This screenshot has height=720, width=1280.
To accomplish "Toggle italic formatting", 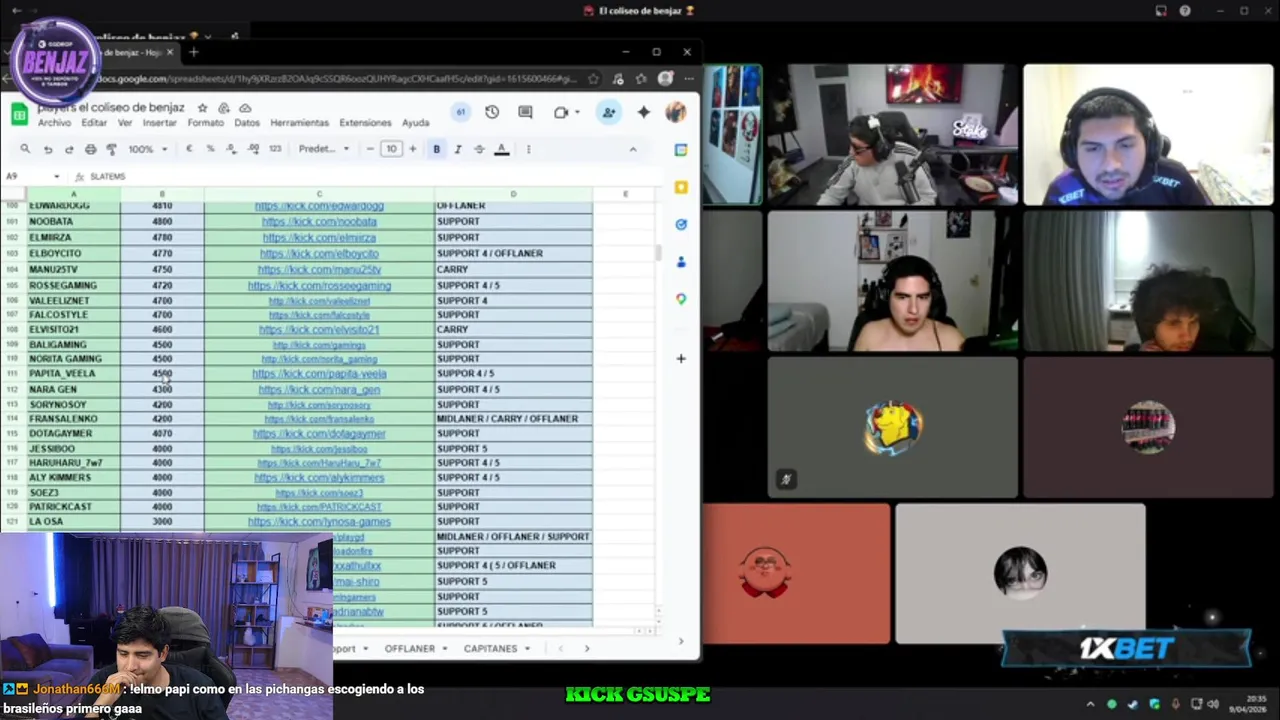I will point(458,149).
